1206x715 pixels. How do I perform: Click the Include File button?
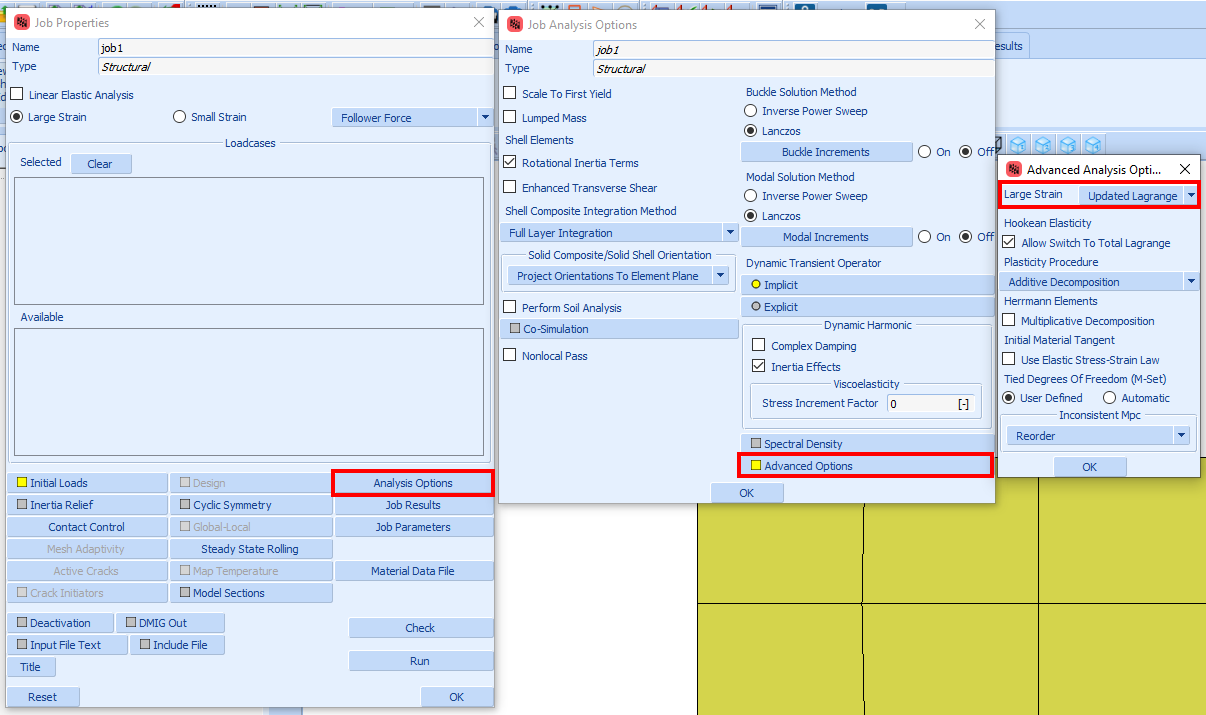pos(177,645)
